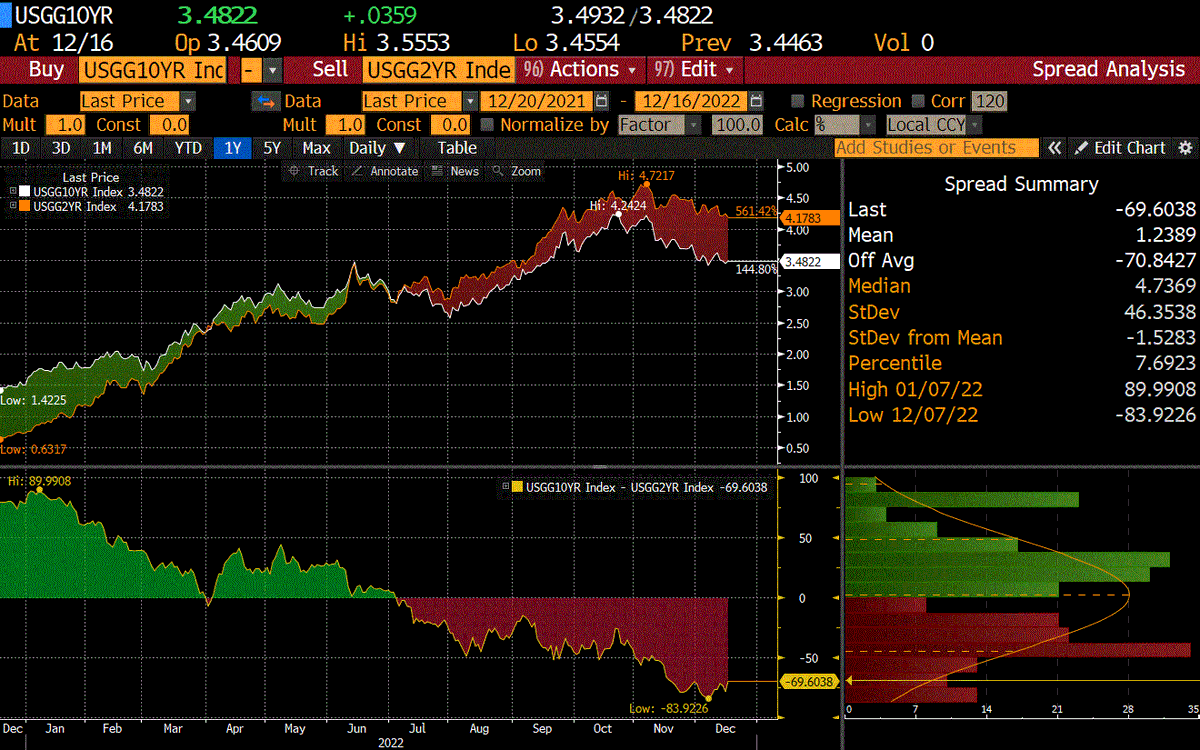Image resolution: width=1200 pixels, height=750 pixels.
Task: Select the Max range tab
Action: [x=316, y=147]
